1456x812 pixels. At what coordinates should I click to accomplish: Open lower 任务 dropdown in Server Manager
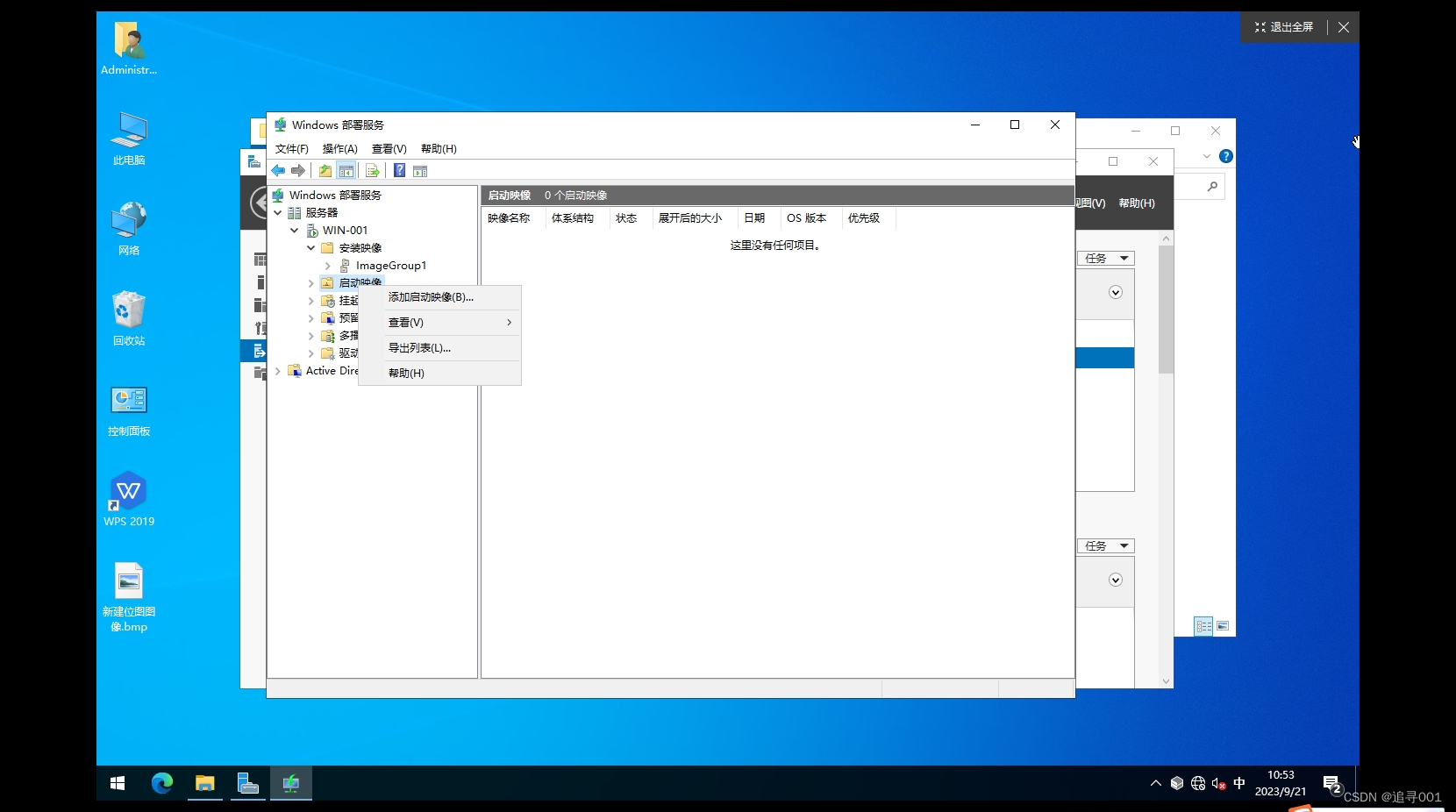[x=1106, y=546]
